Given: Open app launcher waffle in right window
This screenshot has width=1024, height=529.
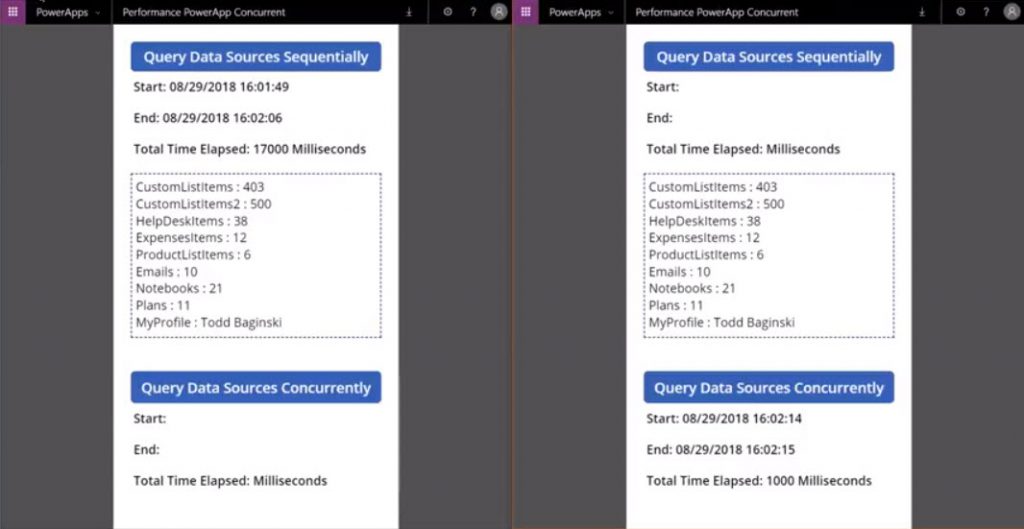Looking at the screenshot, I should click(x=526, y=12).
